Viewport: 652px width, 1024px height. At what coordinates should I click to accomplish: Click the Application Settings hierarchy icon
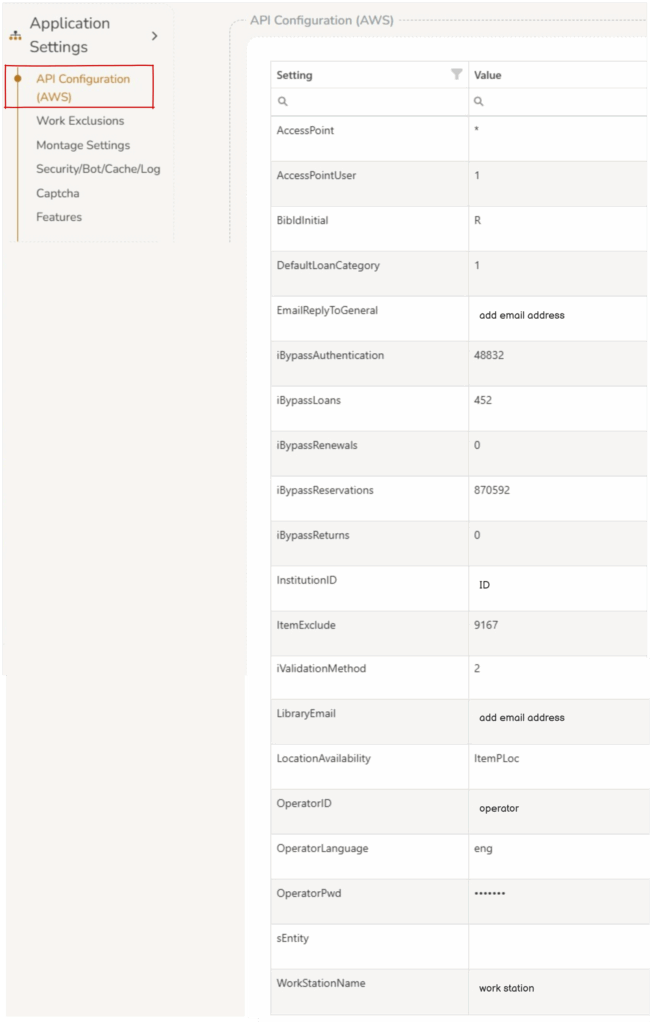pyautogui.click(x=14, y=35)
